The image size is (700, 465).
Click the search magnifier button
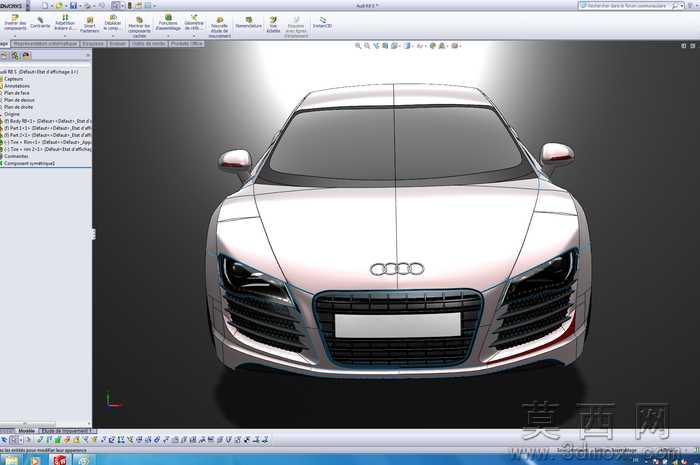click(675, 6)
